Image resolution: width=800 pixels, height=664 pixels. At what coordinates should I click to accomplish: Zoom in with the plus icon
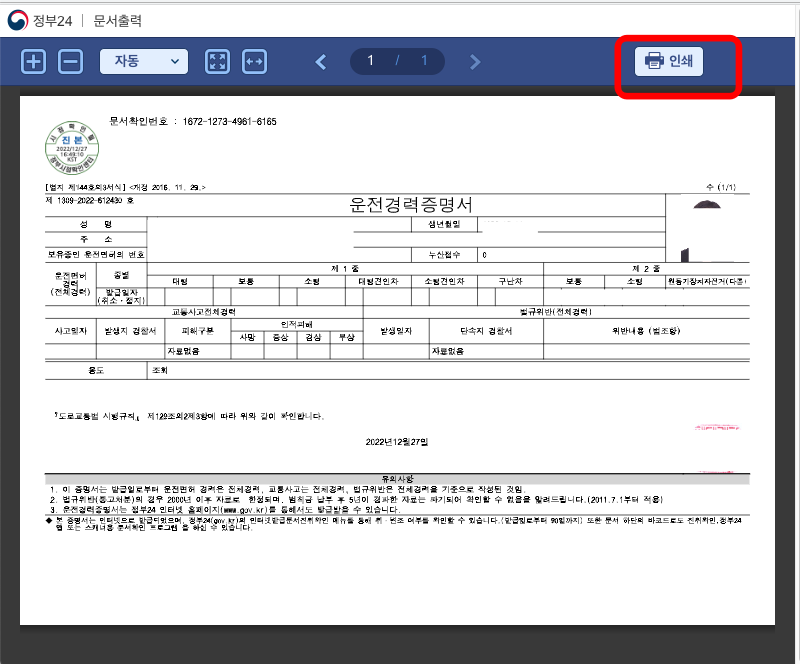click(x=35, y=61)
